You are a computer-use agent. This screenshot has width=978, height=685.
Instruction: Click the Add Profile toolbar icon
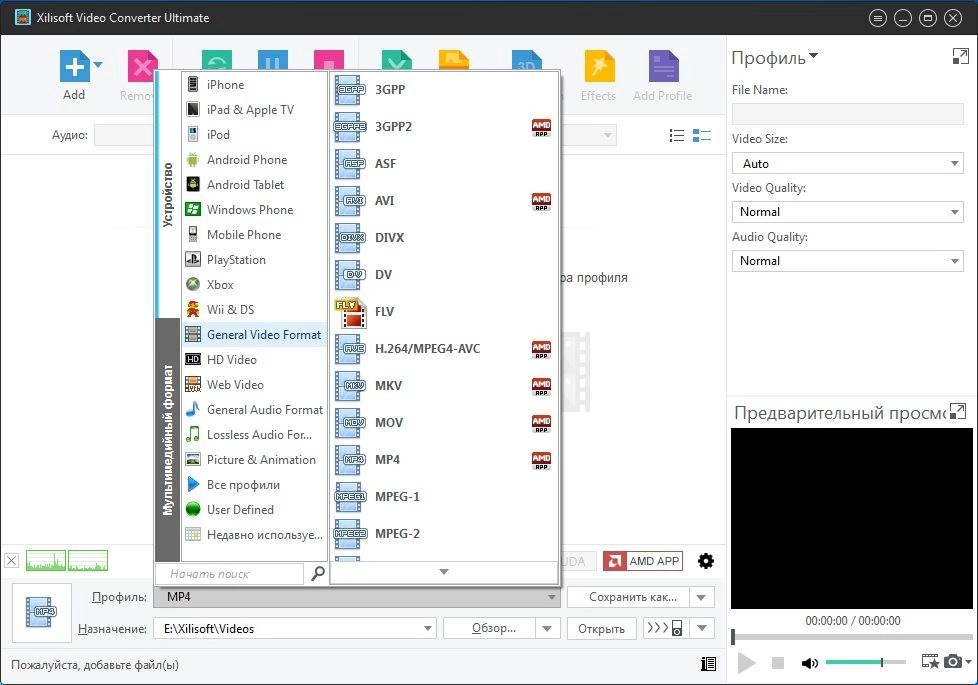[663, 66]
